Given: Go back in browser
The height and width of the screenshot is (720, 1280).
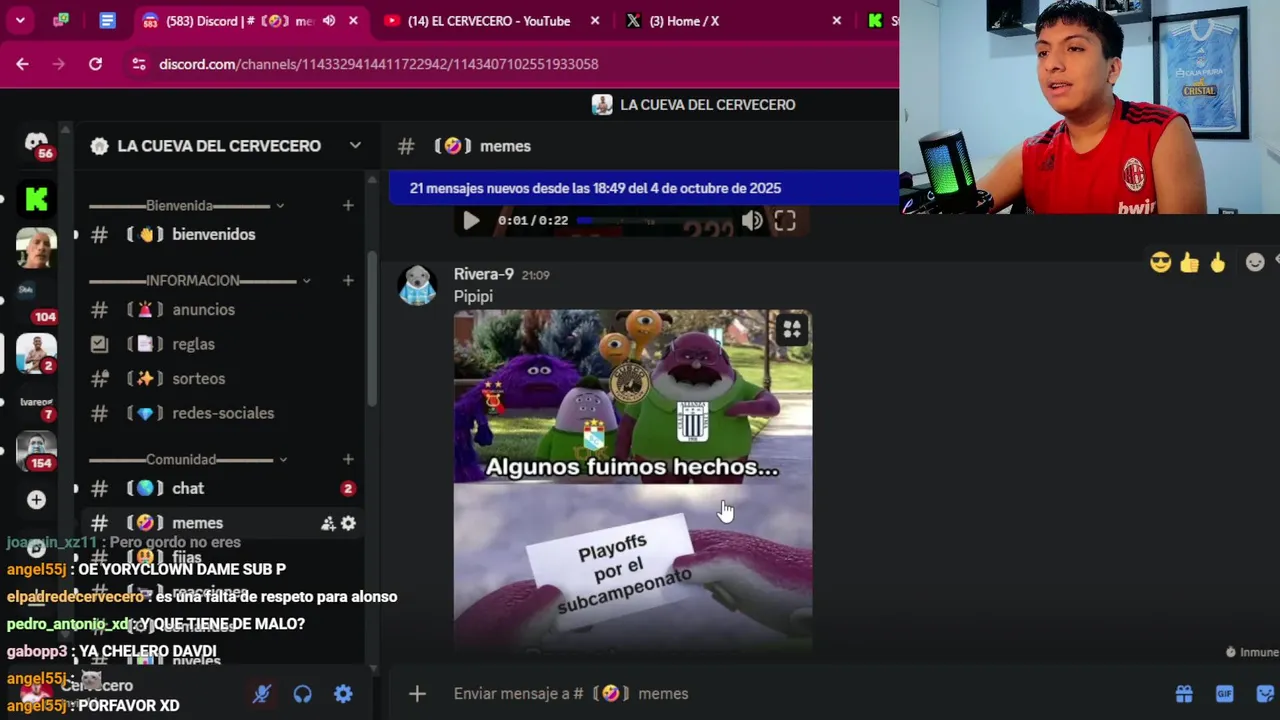Looking at the screenshot, I should [22, 64].
